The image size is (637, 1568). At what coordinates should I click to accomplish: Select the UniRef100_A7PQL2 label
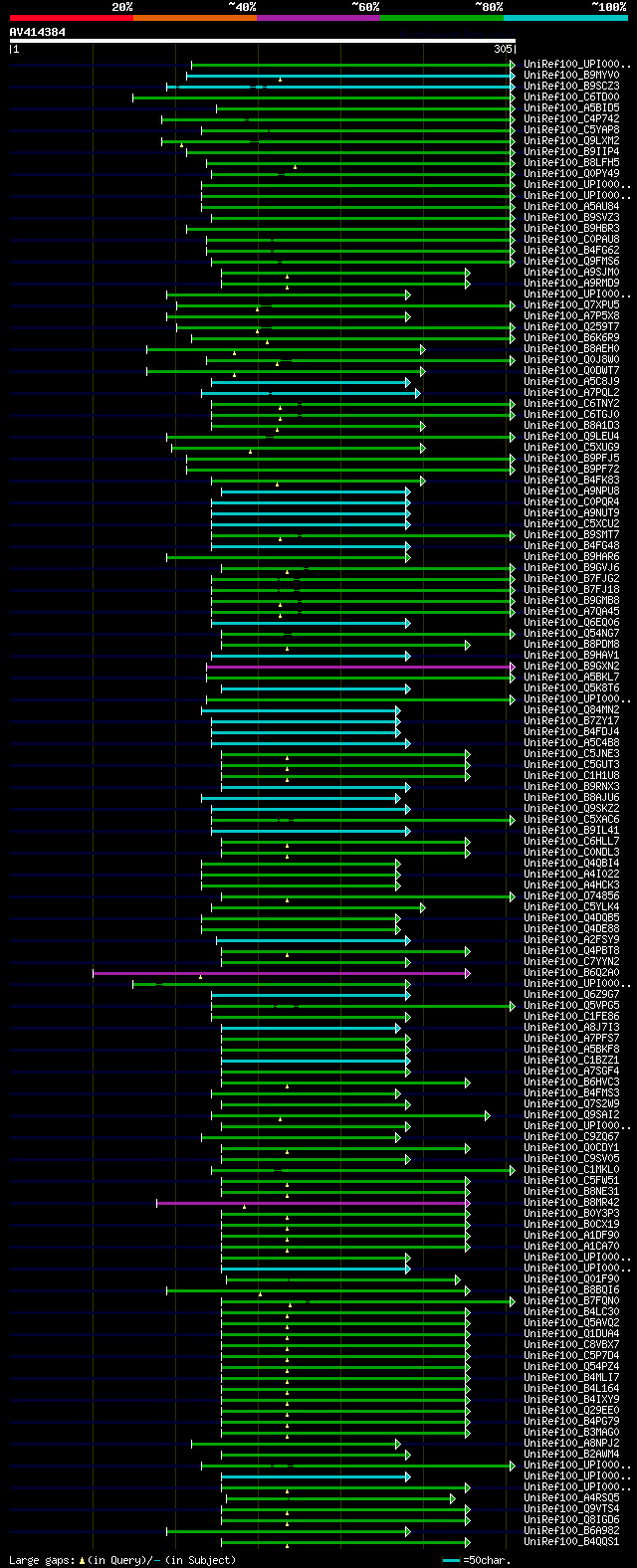571,392
